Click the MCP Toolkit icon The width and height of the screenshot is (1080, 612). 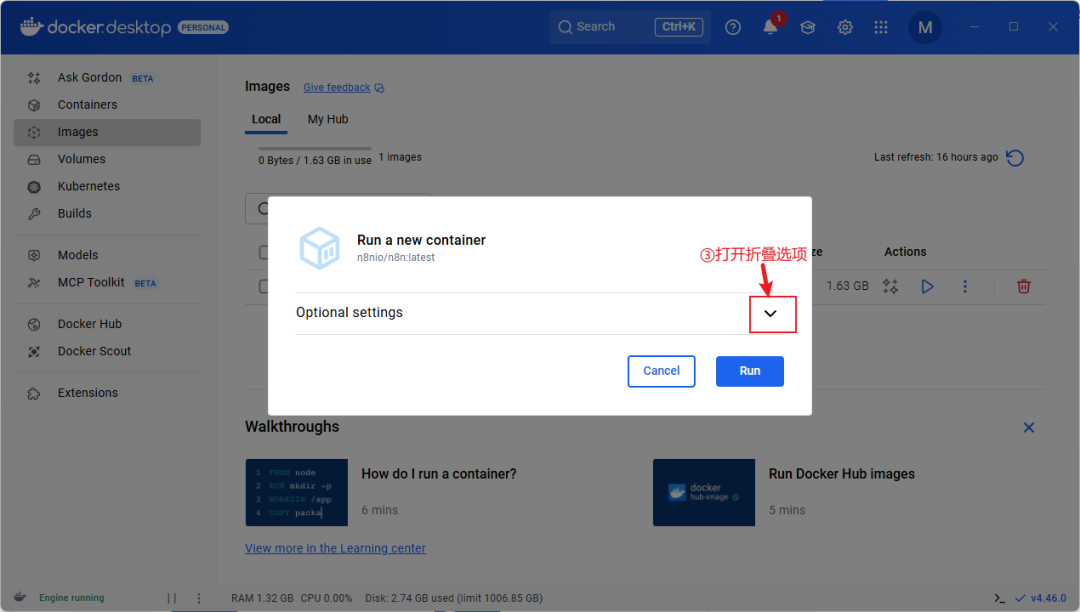pyautogui.click(x=34, y=283)
